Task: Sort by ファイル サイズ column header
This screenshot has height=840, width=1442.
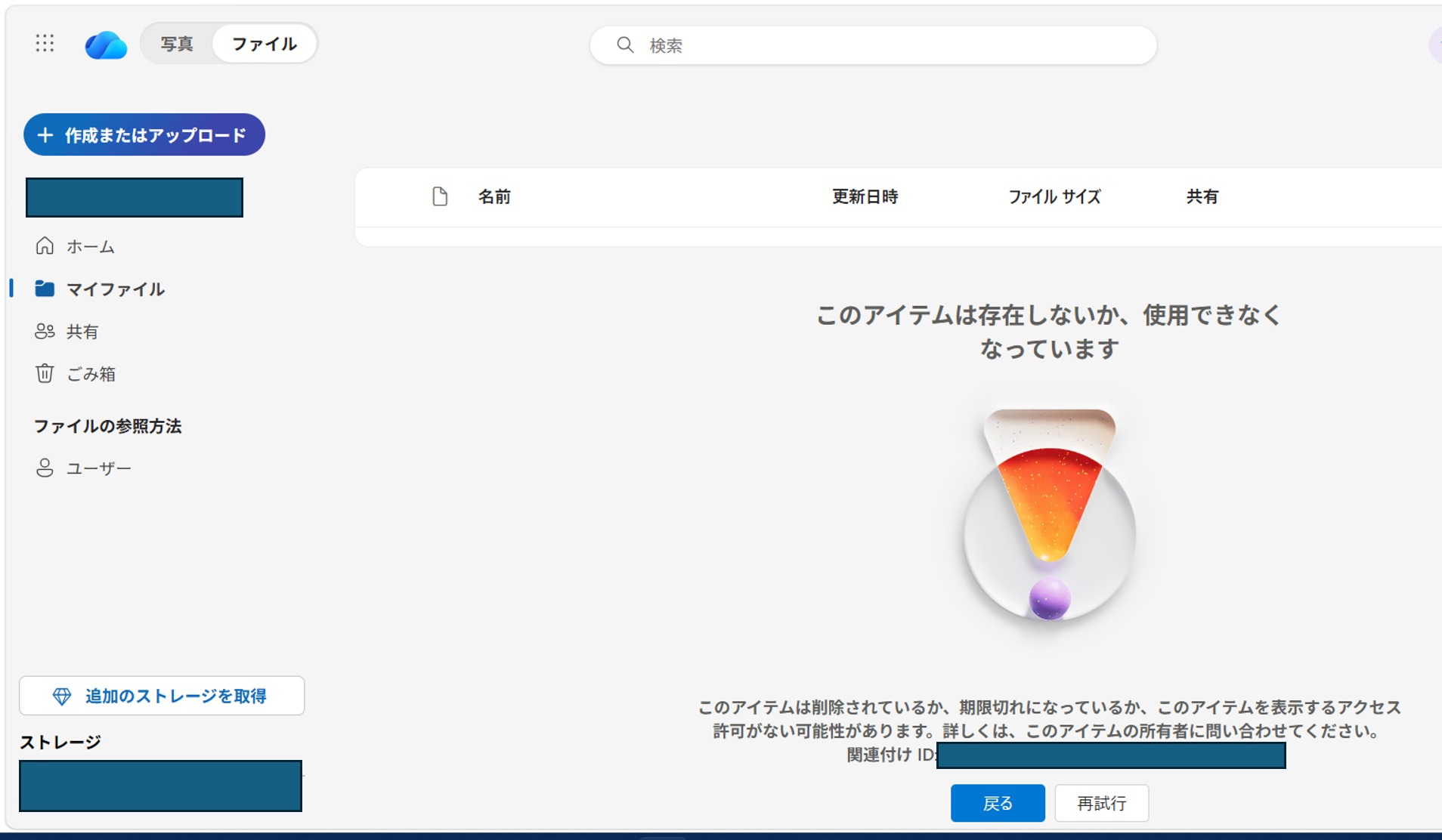Action: tap(1054, 197)
